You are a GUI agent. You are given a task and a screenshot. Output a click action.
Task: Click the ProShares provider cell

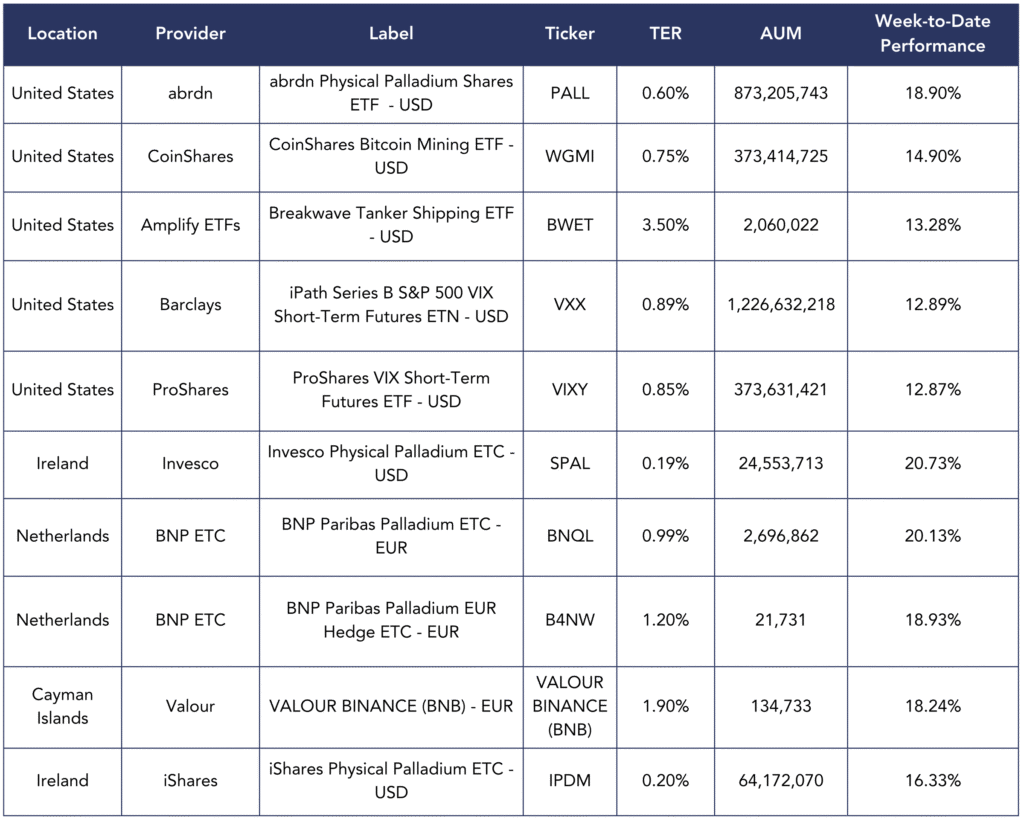point(190,389)
